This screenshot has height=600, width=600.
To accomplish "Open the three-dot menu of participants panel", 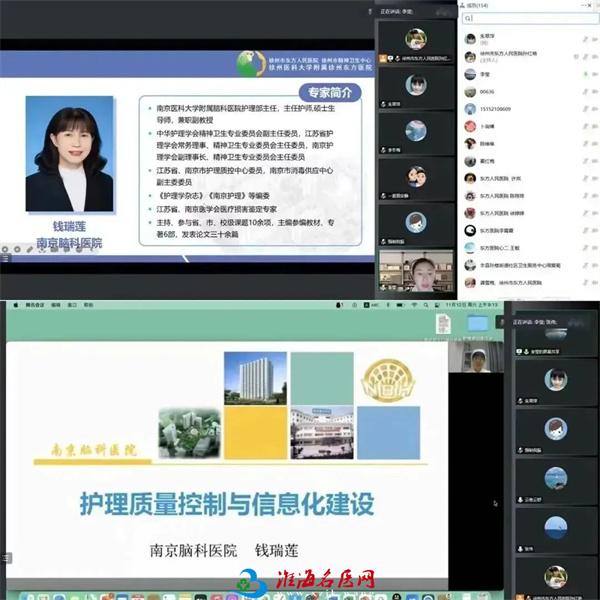I will [x=585, y=5].
